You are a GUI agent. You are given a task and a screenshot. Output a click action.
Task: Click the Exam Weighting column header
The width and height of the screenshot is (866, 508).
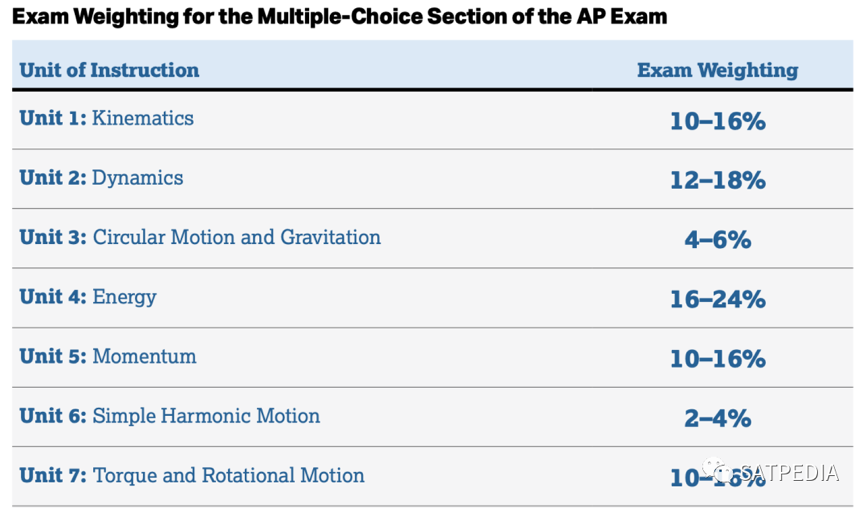717,70
